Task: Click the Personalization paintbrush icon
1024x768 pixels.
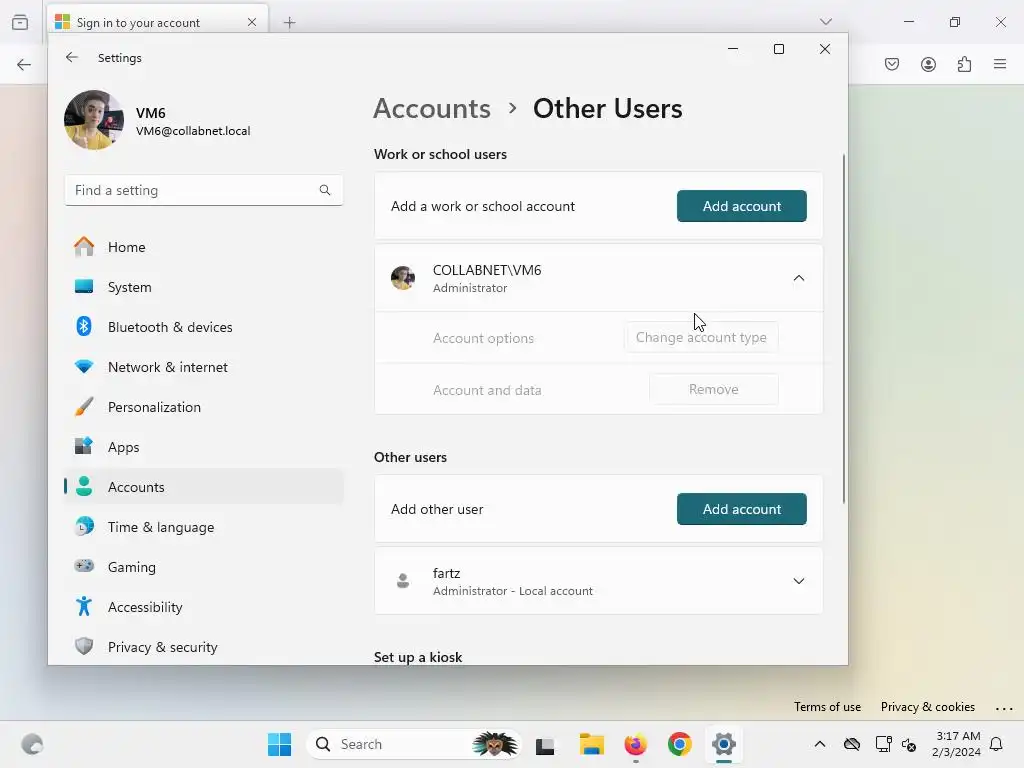Action: 84,406
